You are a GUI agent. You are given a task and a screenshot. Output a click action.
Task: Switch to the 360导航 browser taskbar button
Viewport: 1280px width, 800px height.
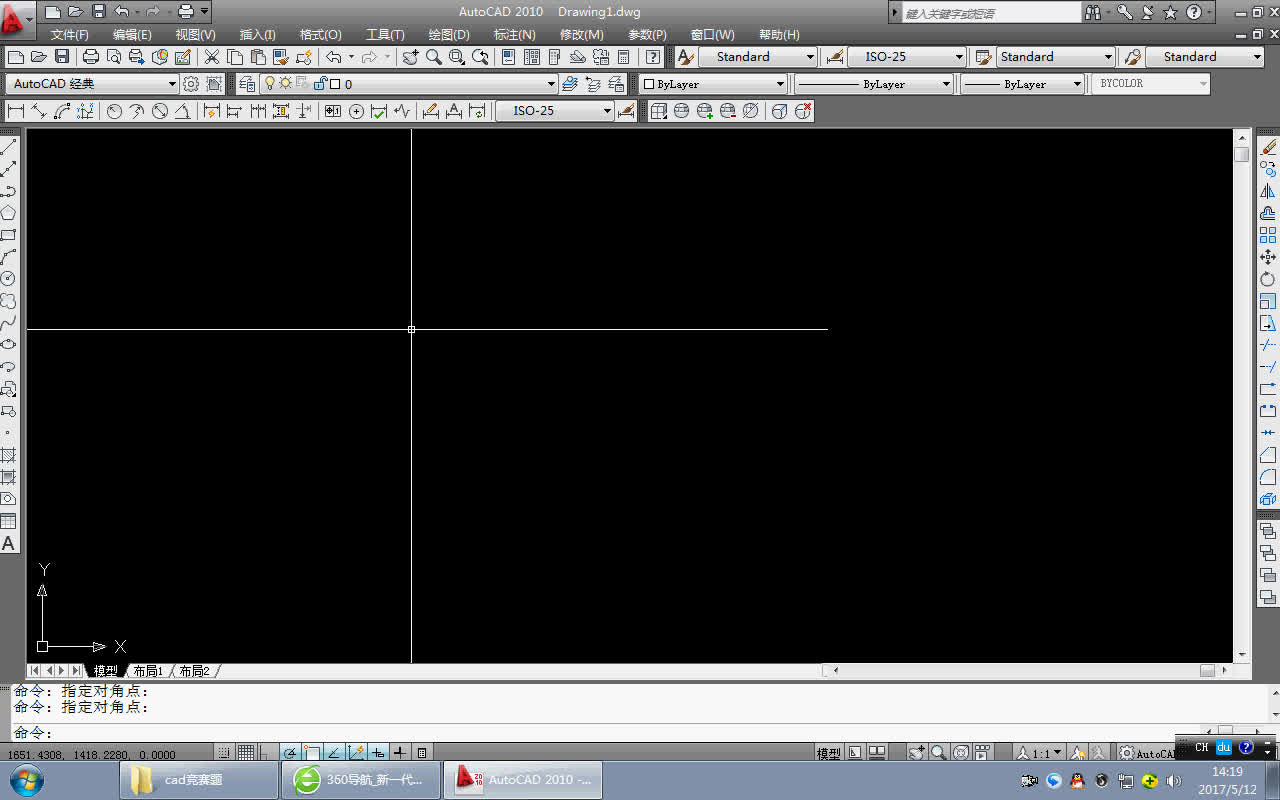tap(361, 780)
